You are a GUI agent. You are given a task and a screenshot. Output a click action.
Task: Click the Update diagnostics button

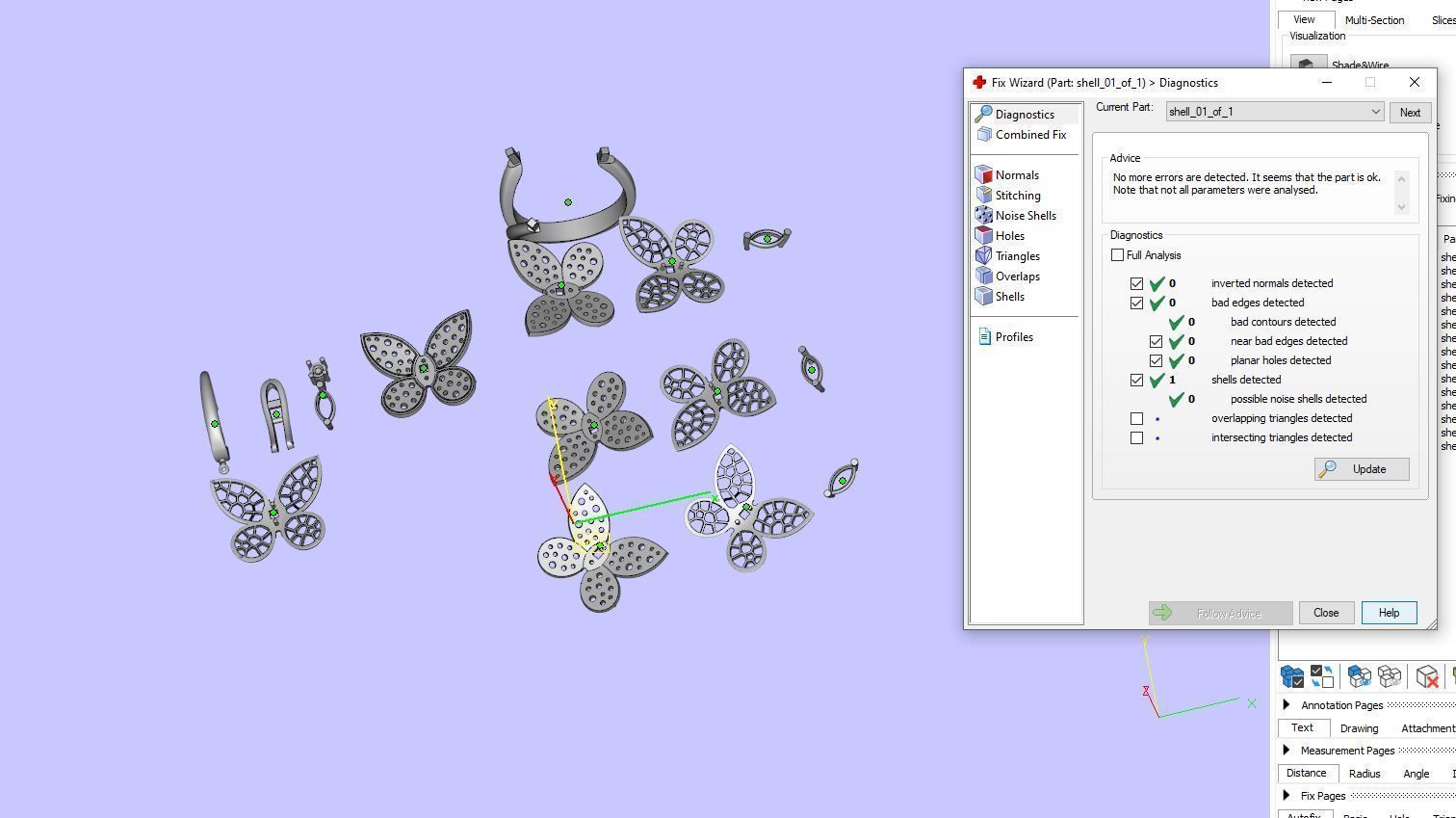(1362, 469)
